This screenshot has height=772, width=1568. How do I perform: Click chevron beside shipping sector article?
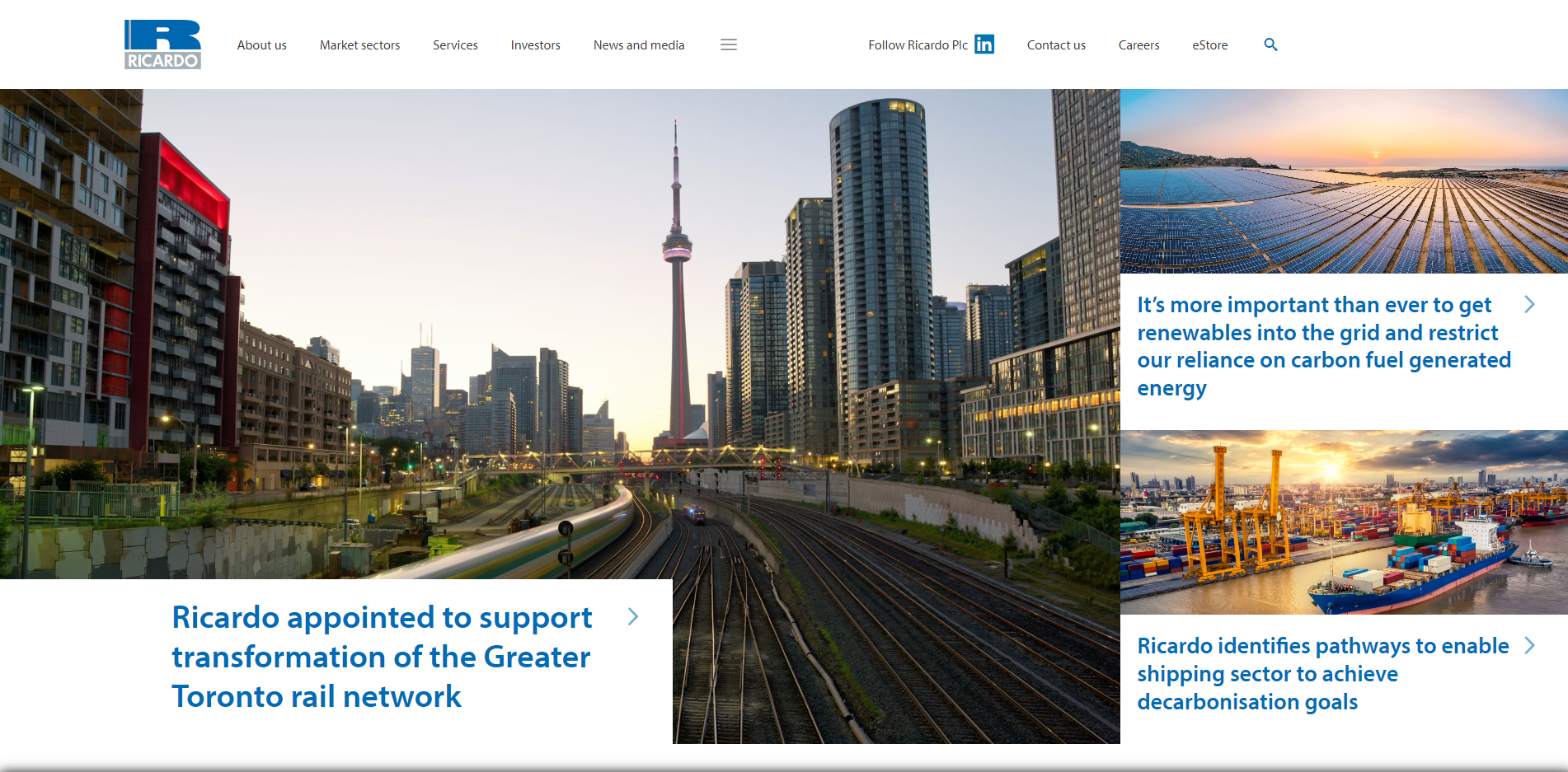(x=1529, y=645)
